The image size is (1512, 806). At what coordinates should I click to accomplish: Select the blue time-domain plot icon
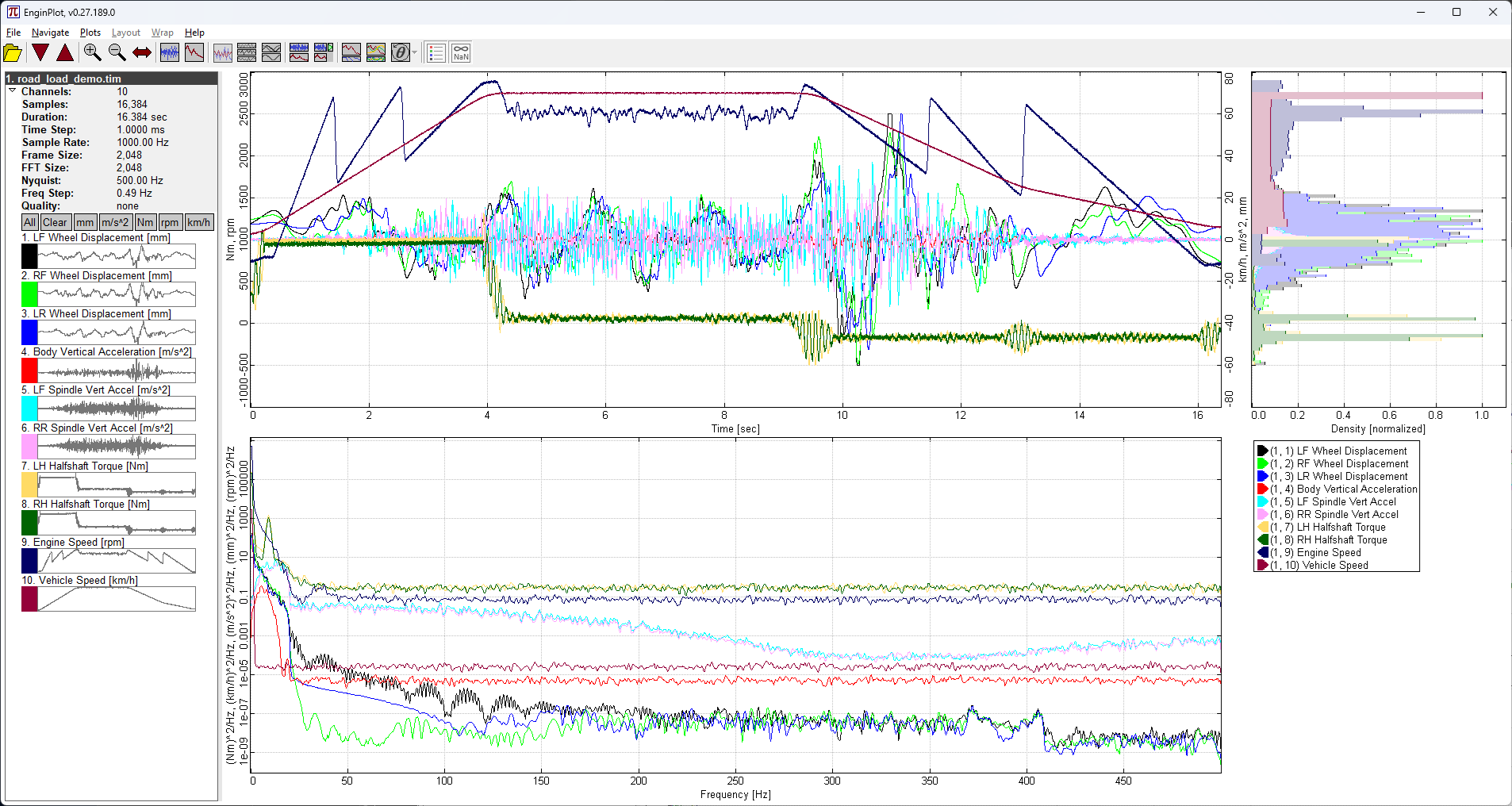pyautogui.click(x=170, y=52)
